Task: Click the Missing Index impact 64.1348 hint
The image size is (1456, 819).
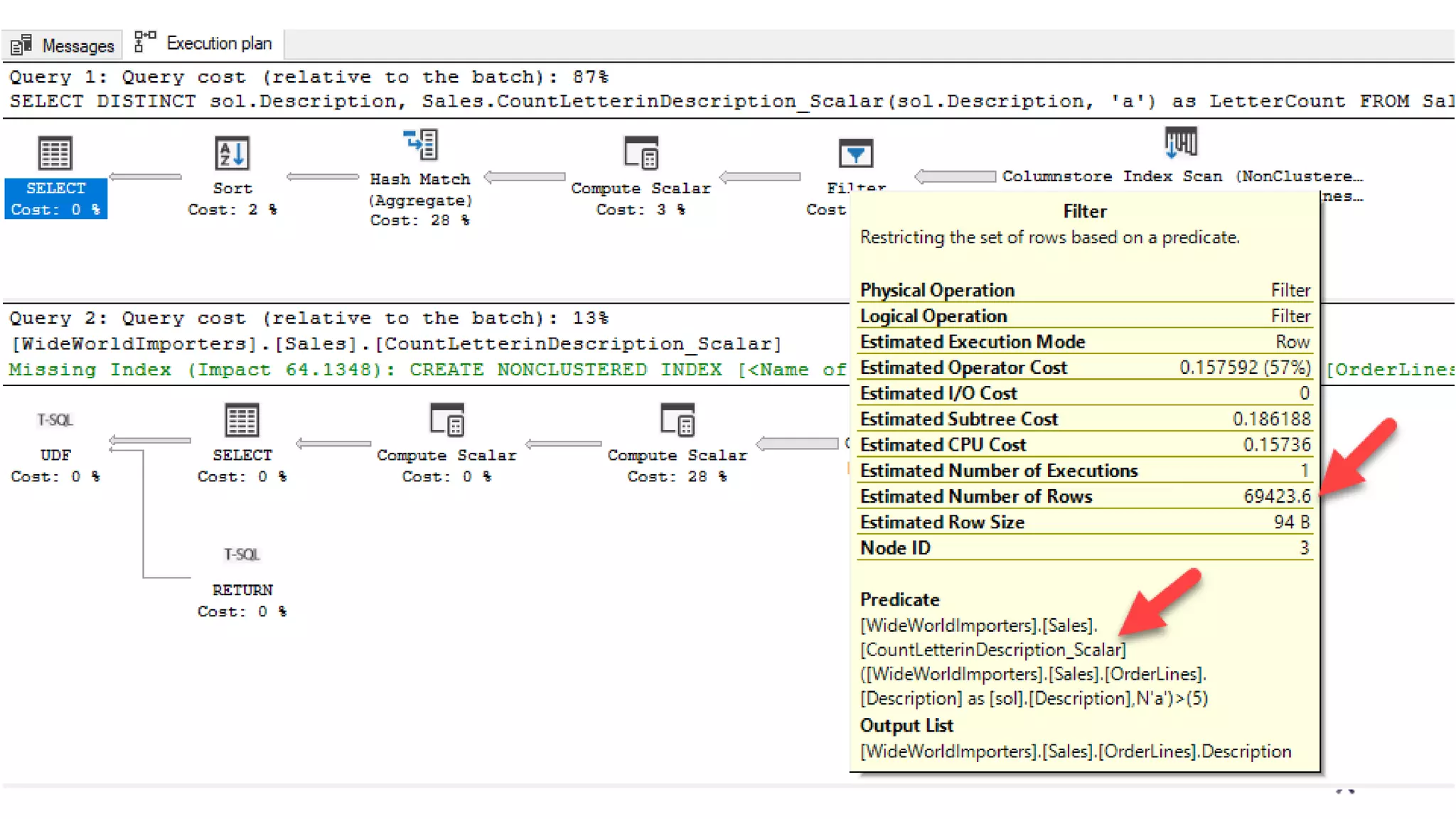Action: (x=428, y=370)
